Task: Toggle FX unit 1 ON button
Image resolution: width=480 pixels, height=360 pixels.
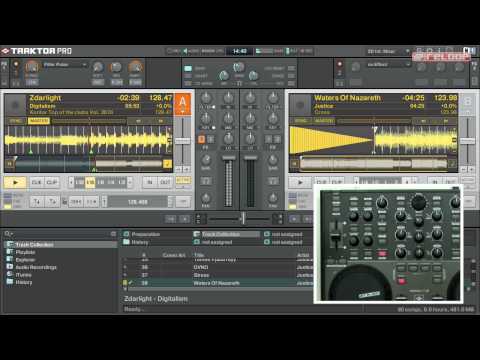Action: tap(32, 82)
